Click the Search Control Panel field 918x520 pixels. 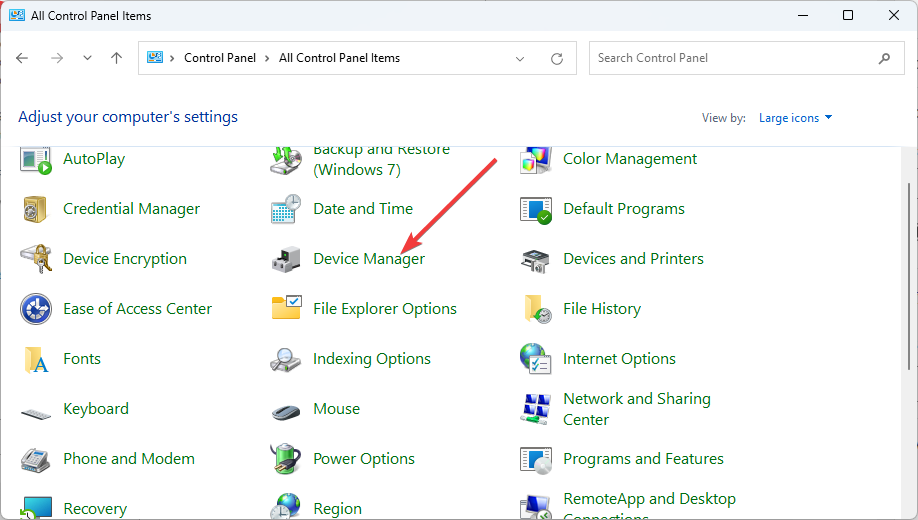(x=746, y=58)
